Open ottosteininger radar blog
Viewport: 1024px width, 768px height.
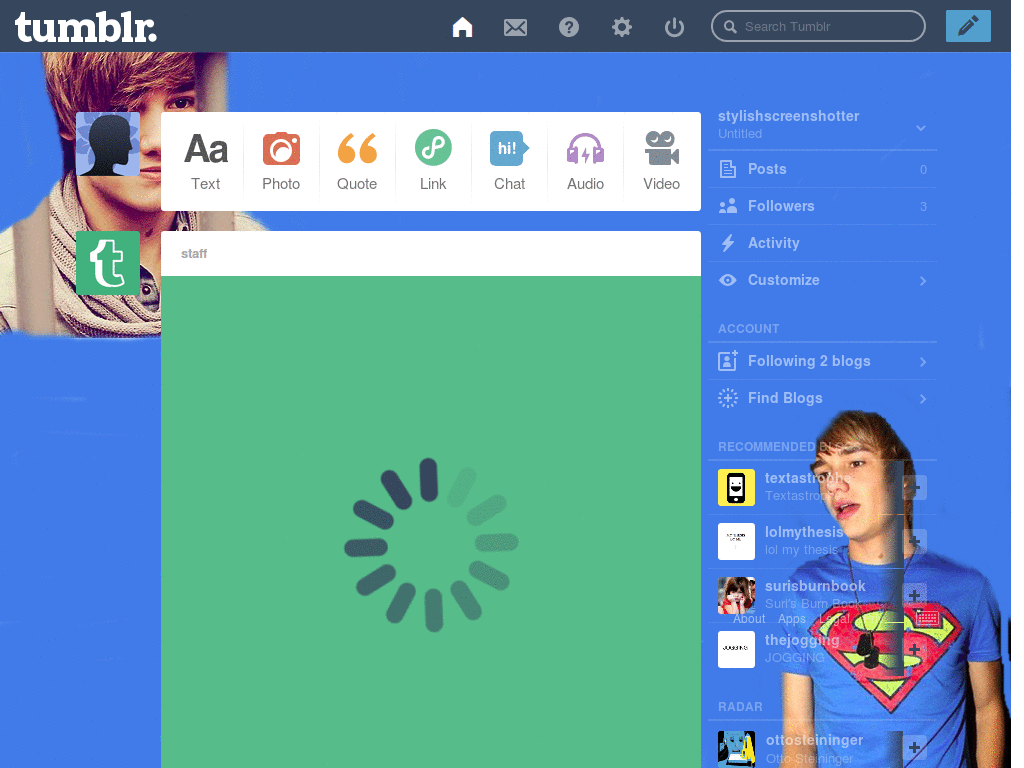tap(814, 740)
